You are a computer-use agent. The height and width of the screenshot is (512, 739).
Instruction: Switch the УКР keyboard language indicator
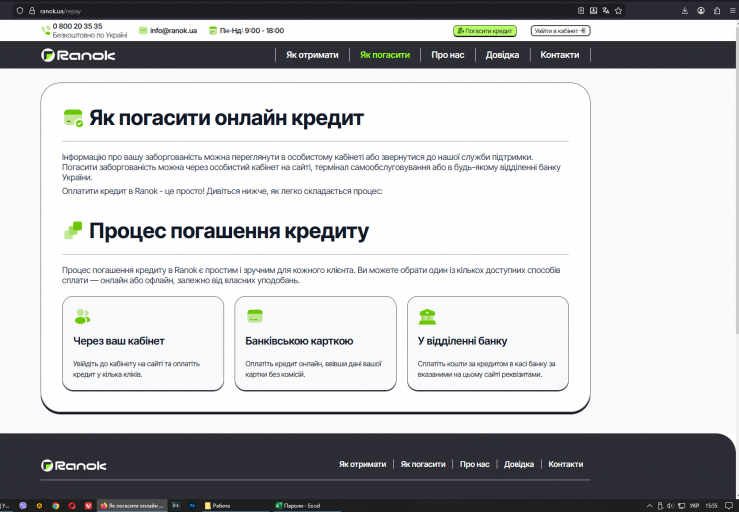pyautogui.click(x=694, y=506)
